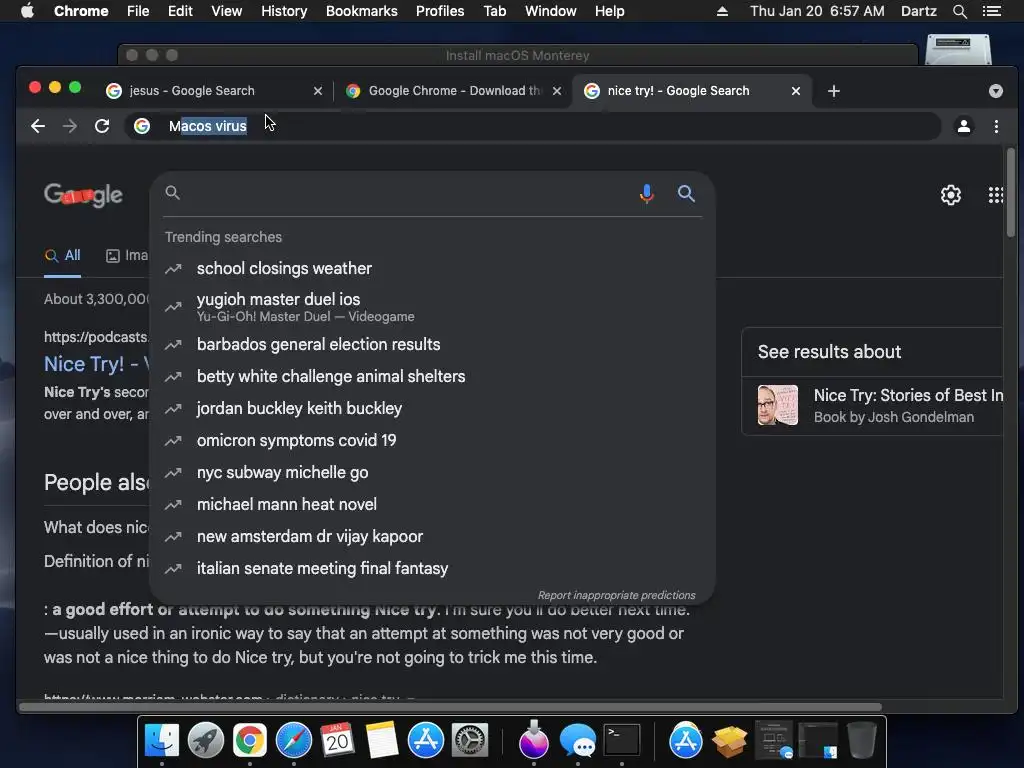Open Terminal from the Dock

(x=621, y=741)
